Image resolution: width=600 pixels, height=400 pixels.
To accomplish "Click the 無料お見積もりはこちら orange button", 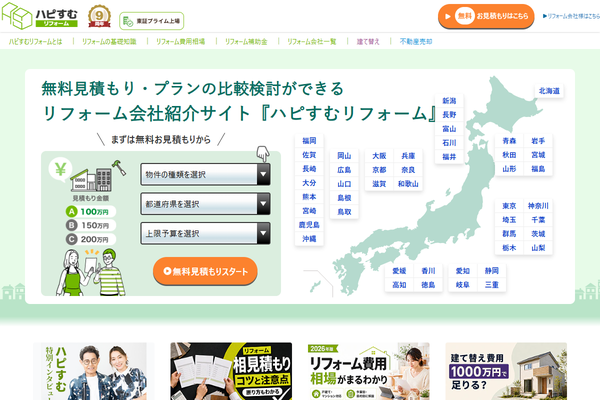I will click(x=486, y=16).
